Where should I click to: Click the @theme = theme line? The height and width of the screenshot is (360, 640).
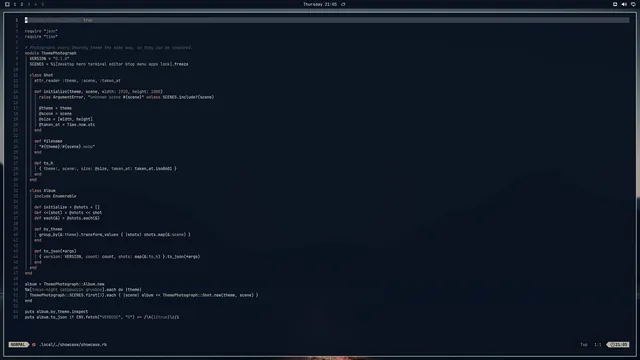55,108
